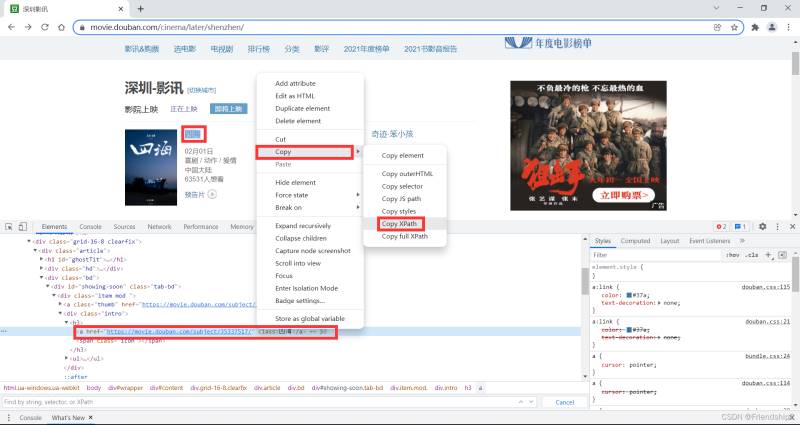Toggle the device toolbar icon
The image size is (800, 425).
click(22, 227)
